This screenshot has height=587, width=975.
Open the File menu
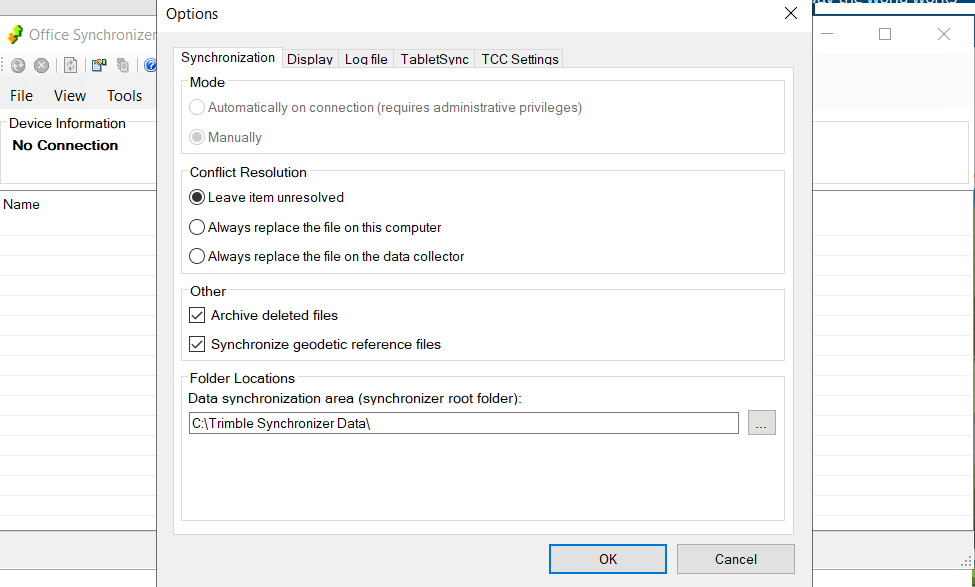pyautogui.click(x=21, y=95)
